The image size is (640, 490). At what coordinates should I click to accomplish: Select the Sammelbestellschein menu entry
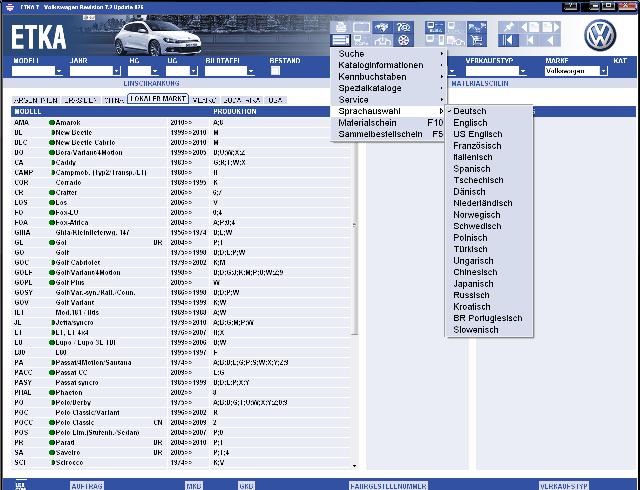[389, 134]
